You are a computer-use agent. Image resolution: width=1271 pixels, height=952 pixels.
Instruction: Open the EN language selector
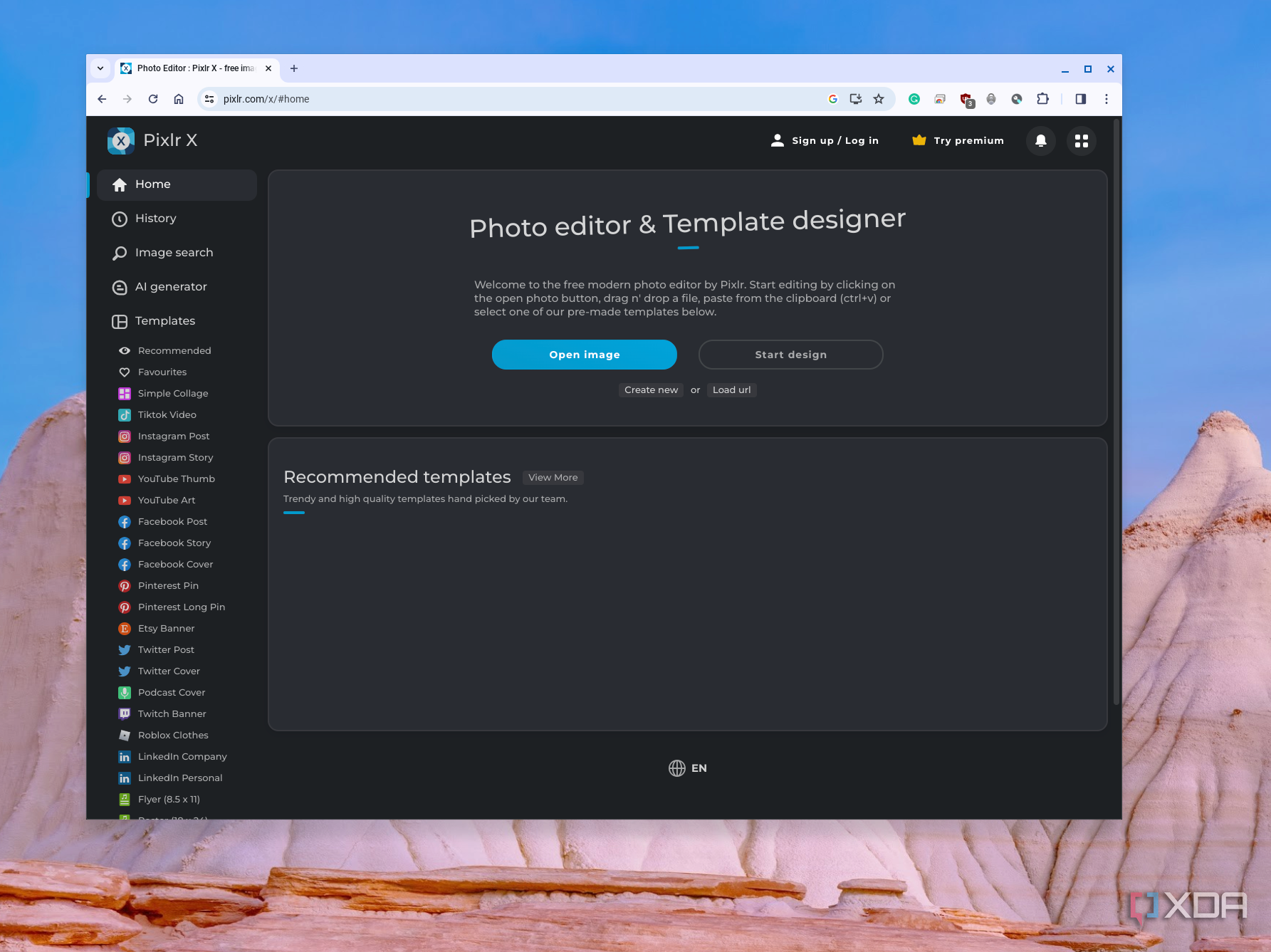(x=688, y=768)
